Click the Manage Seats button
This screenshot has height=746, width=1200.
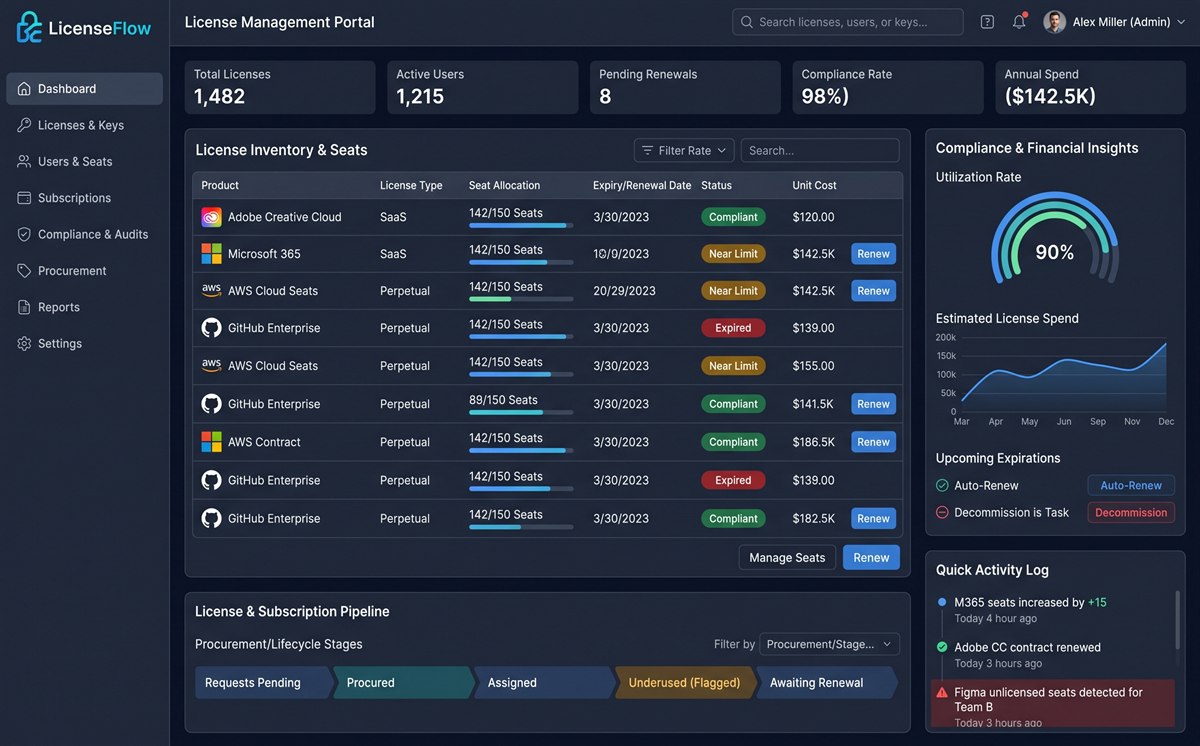point(787,558)
